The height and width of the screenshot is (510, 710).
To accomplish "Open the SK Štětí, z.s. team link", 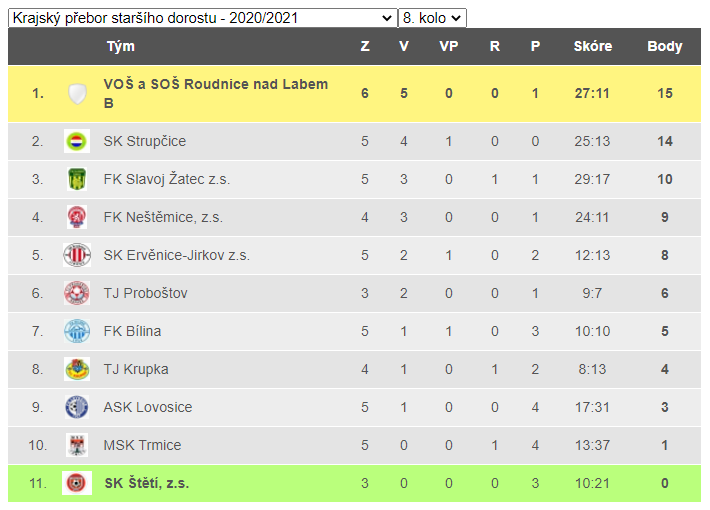I will click(x=147, y=483).
